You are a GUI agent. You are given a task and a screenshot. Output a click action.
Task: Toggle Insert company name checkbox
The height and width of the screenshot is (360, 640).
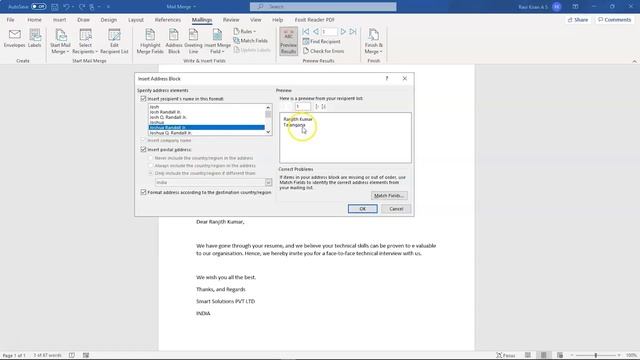[143, 140]
